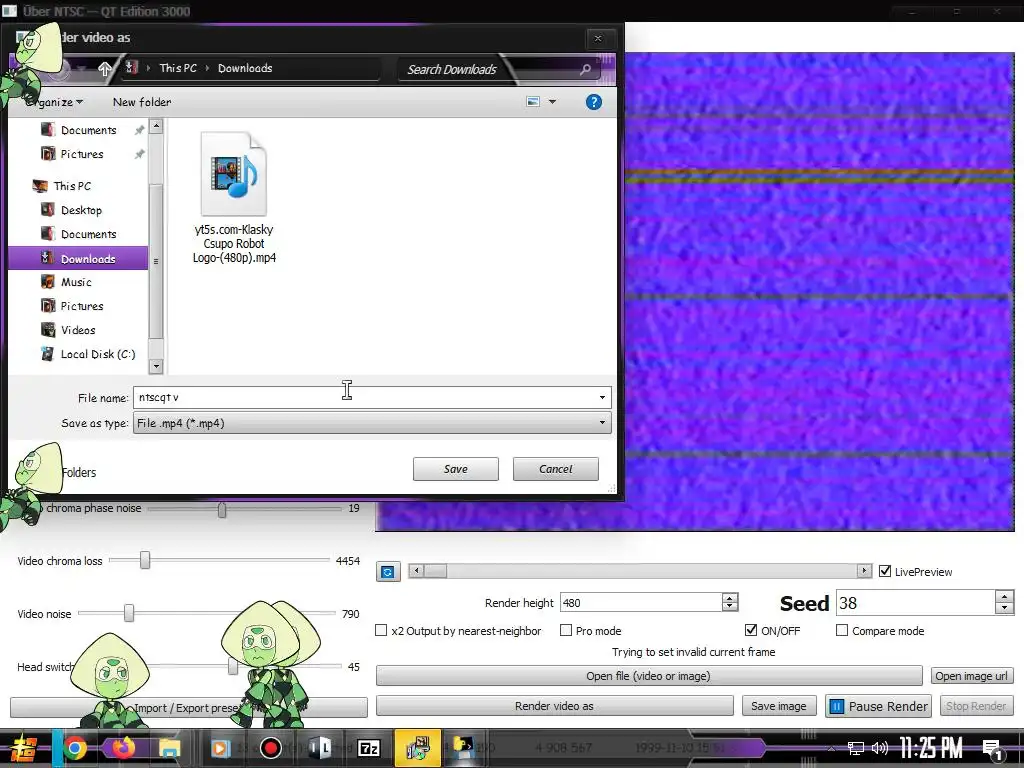Increase the Seed value stepper
This screenshot has width=1024, height=768.
(x=1004, y=596)
